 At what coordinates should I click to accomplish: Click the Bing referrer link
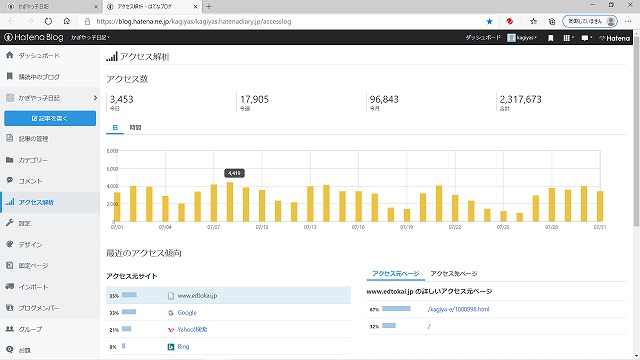pos(183,347)
